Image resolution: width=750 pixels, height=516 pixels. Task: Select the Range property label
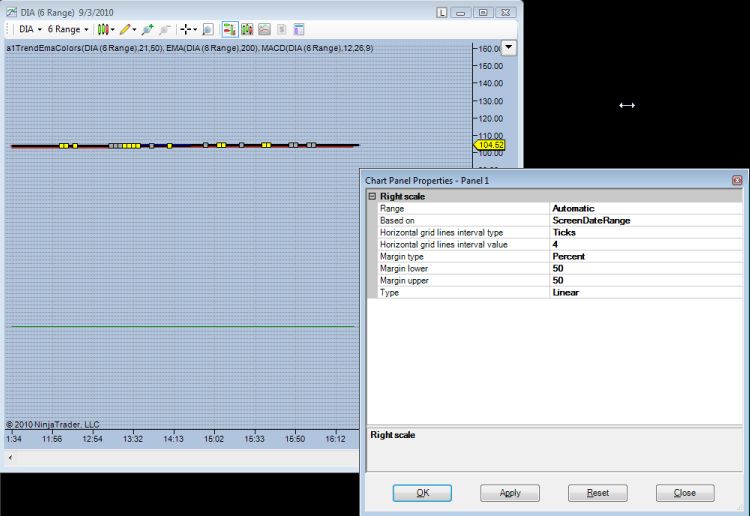pos(392,209)
